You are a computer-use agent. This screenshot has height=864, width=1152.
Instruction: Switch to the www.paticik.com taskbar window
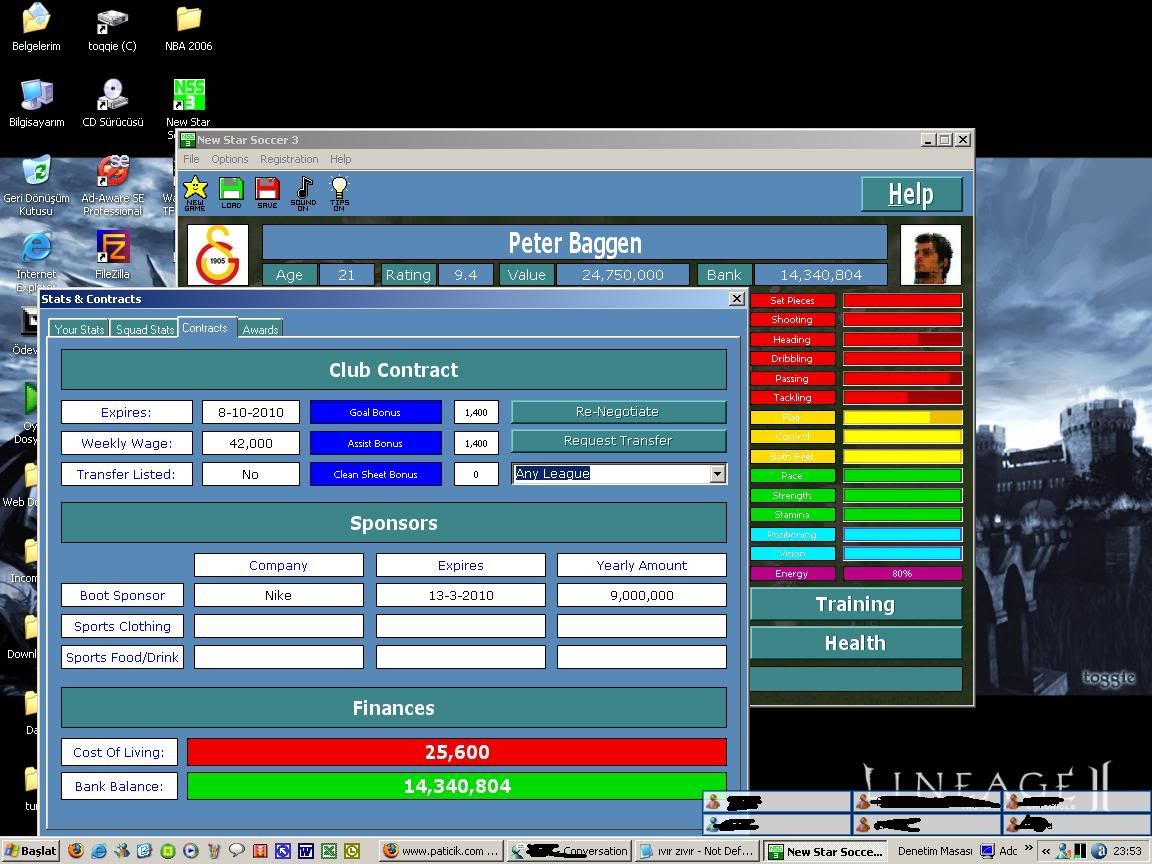(442, 851)
